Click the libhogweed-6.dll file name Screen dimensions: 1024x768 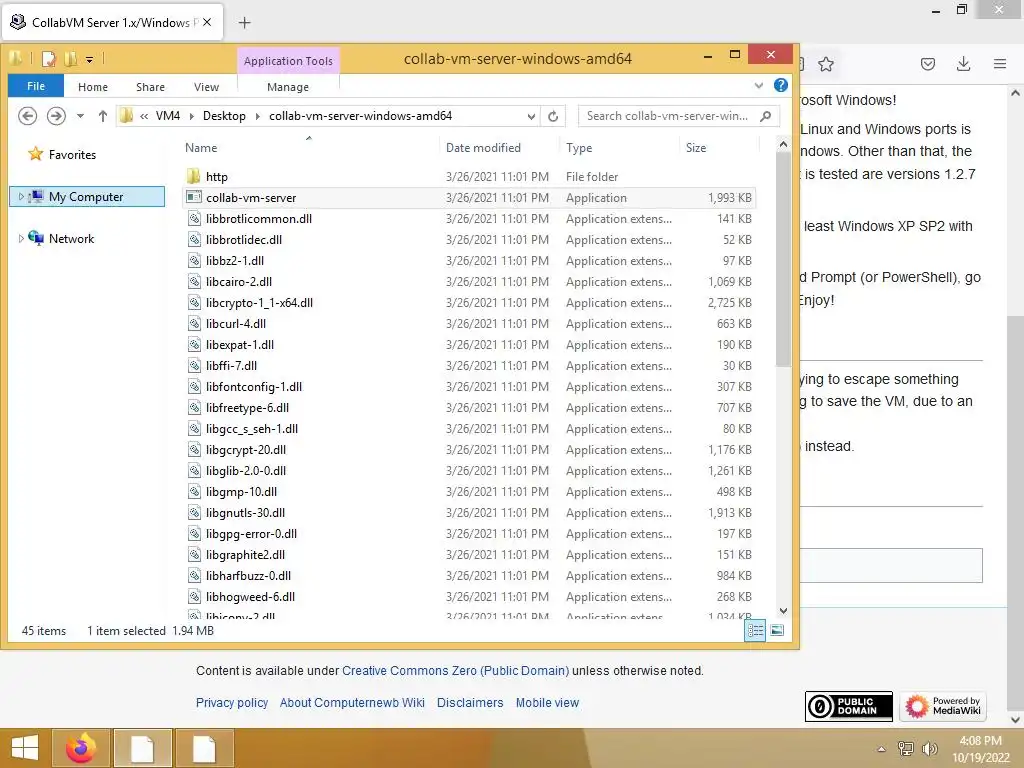point(250,596)
